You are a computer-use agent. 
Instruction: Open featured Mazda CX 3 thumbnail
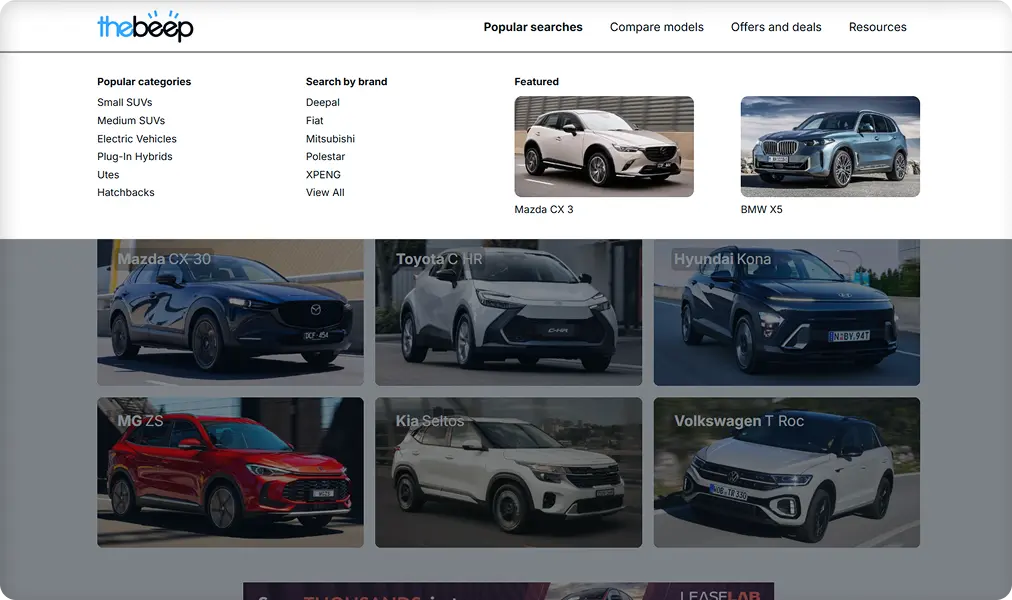coord(604,146)
